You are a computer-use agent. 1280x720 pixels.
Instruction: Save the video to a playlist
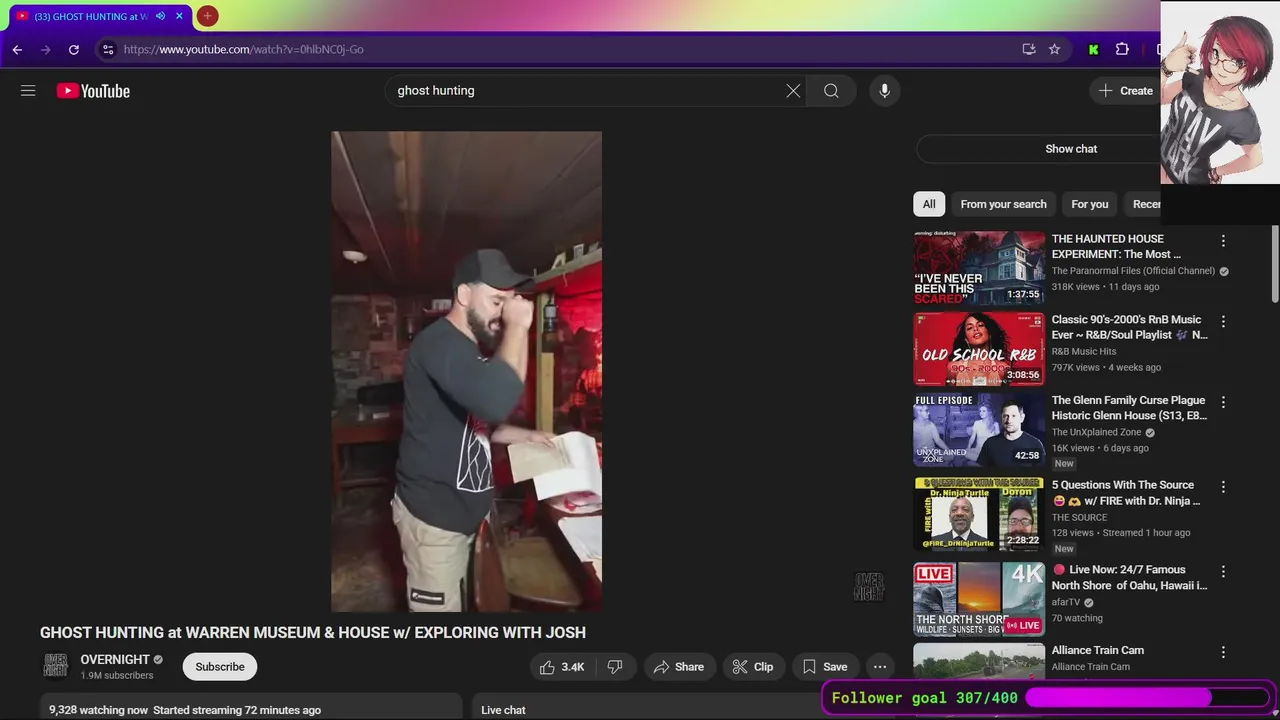(825, 667)
